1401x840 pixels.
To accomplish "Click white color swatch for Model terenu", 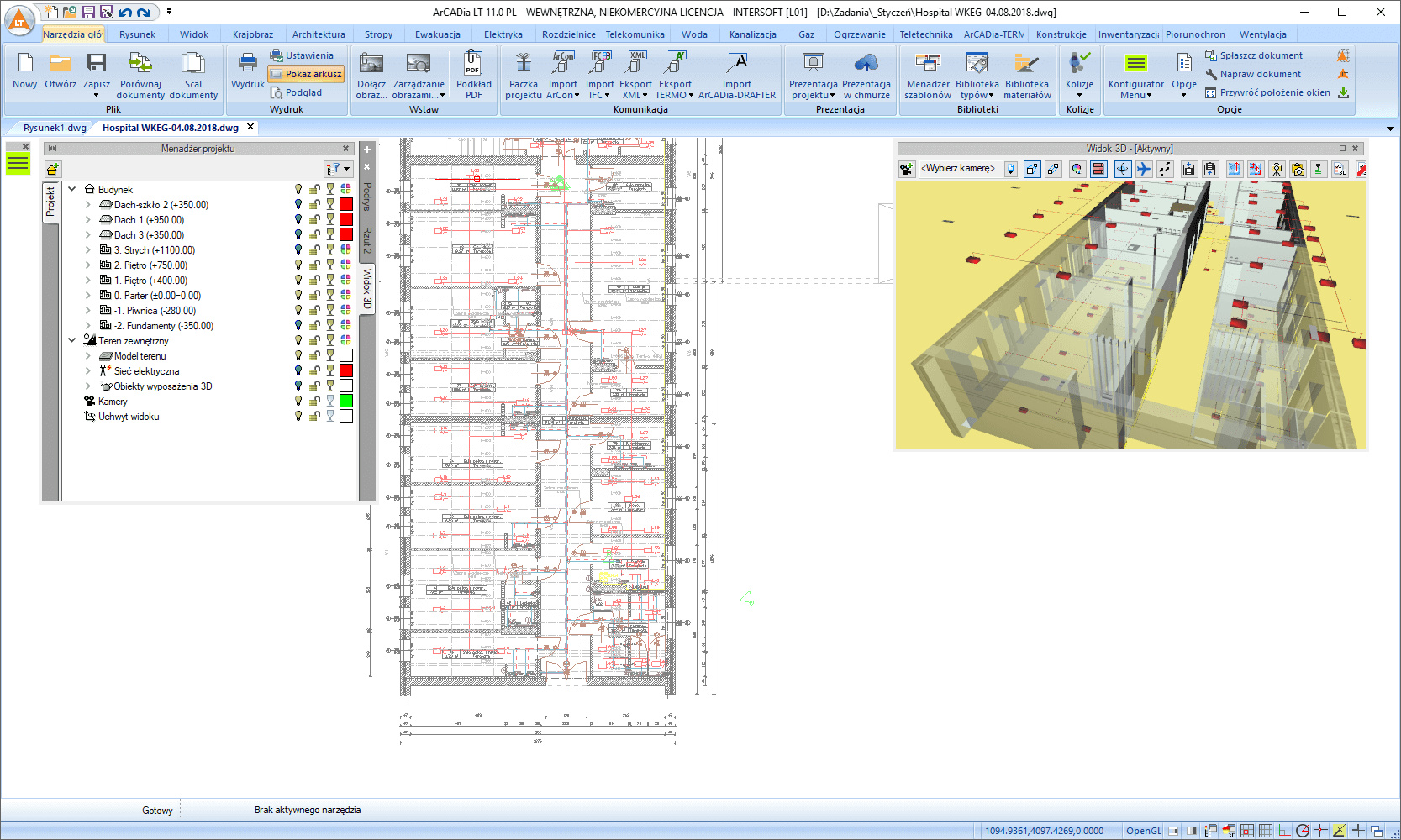I will [345, 355].
